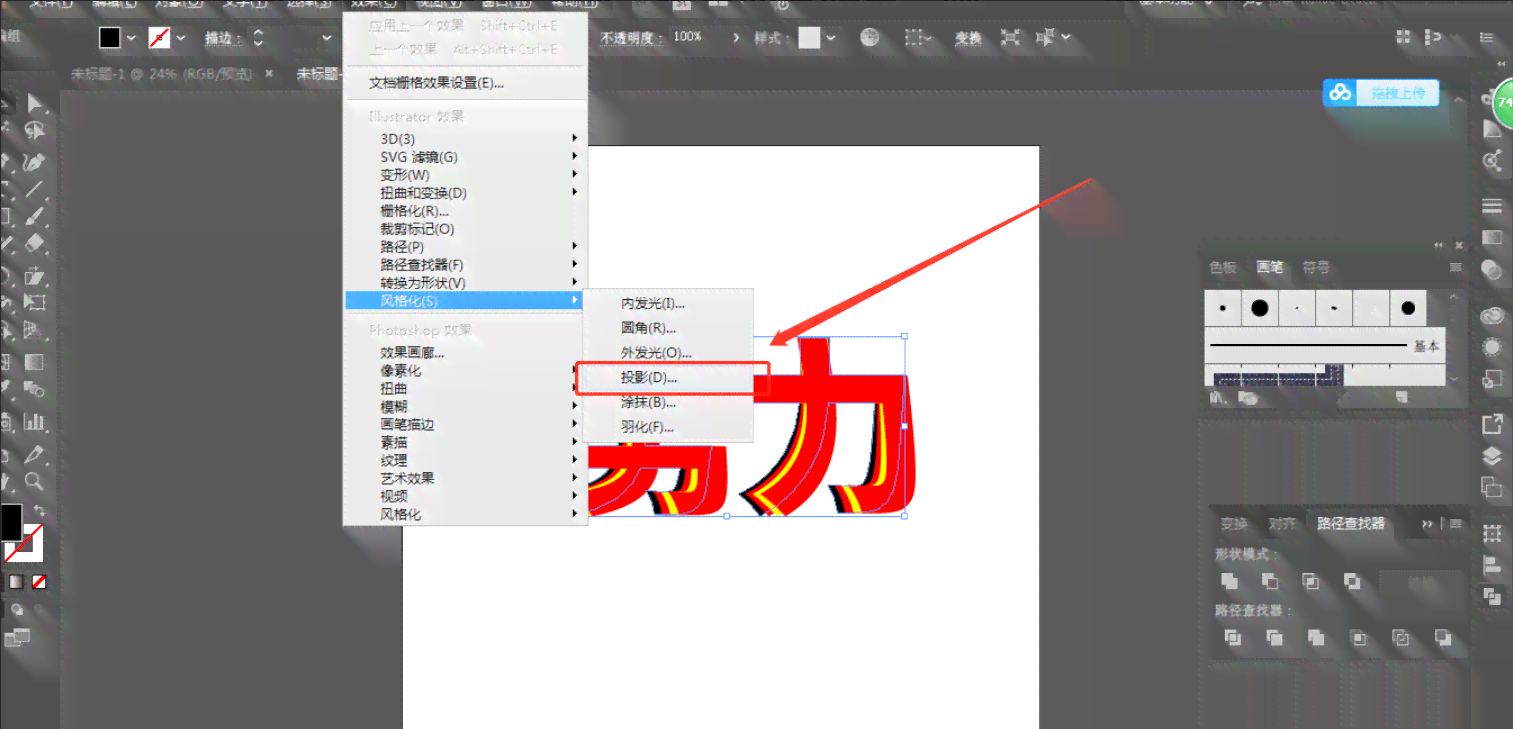Choose 外发光(O)... outer glow effect
Screen dimensions: 1513x729
pyautogui.click(x=668, y=353)
